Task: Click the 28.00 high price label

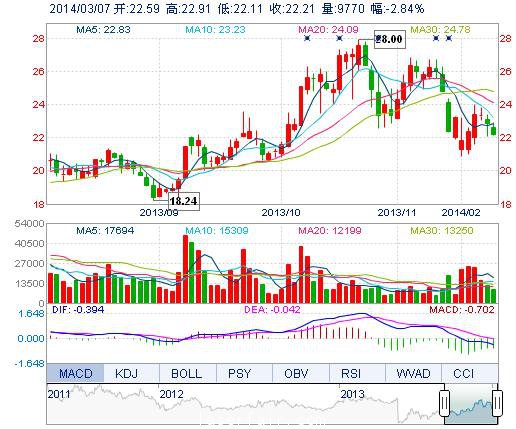Action: tap(390, 39)
